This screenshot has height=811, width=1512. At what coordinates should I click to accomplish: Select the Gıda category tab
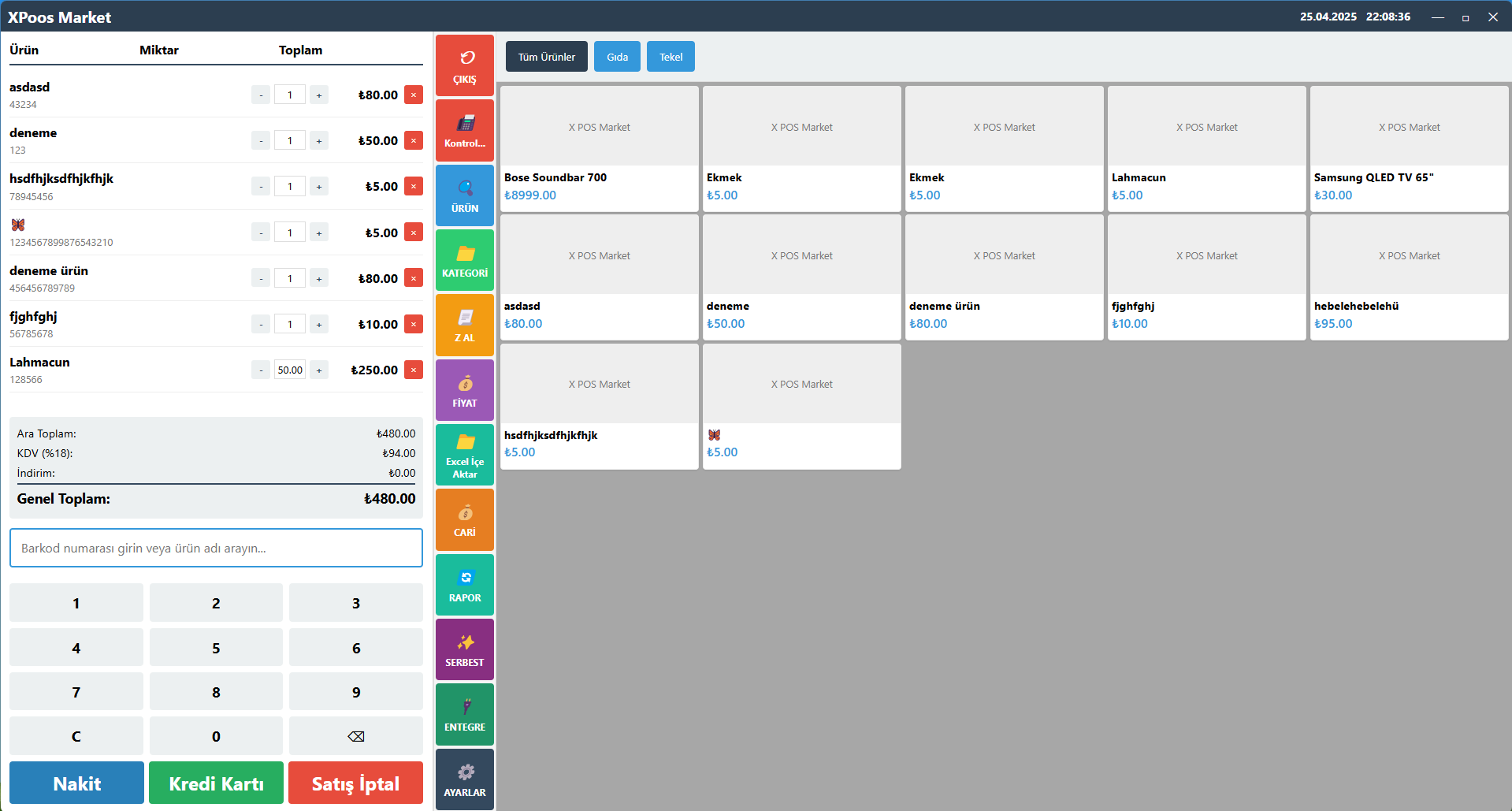(x=617, y=57)
